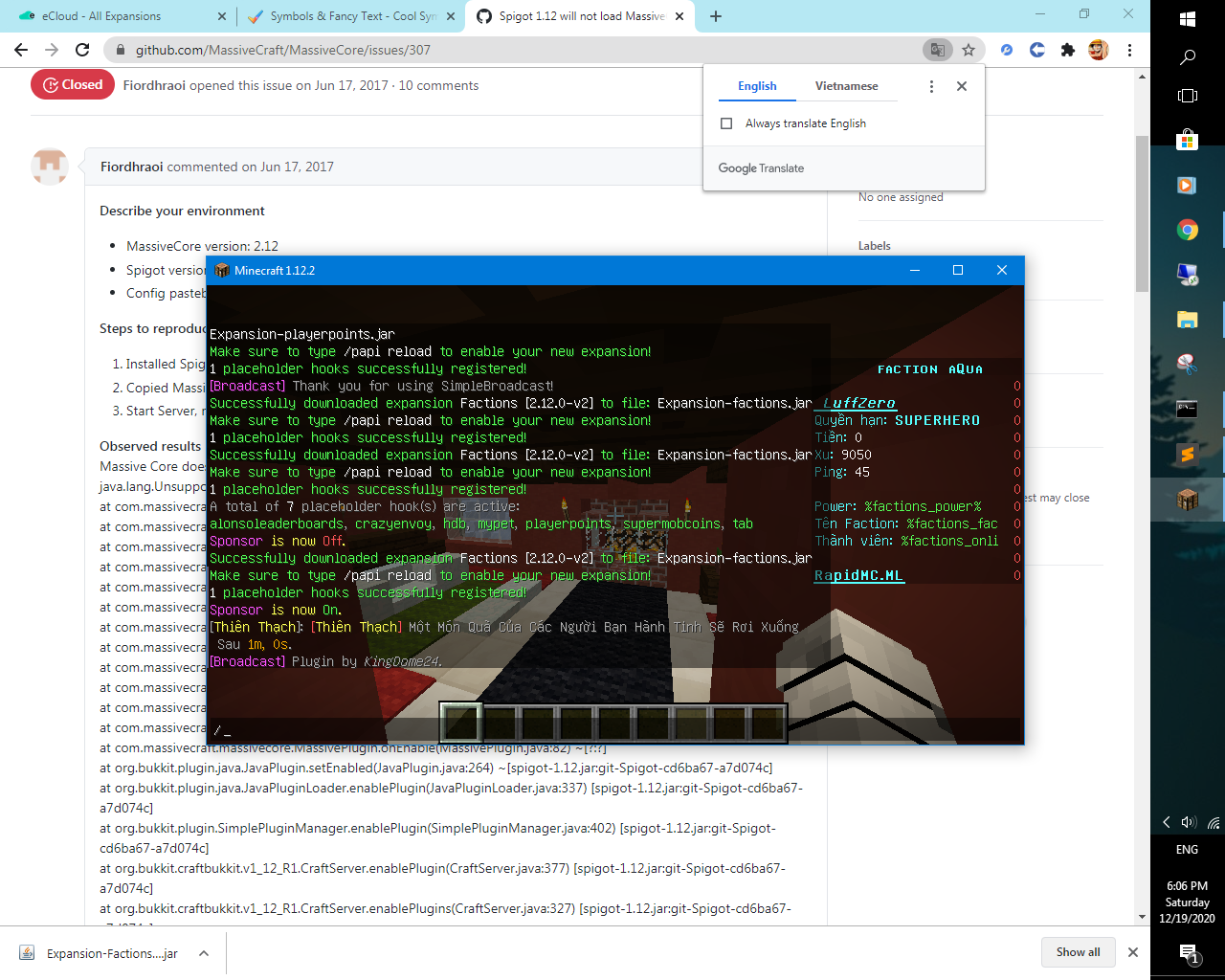Click the Minecraft window title icon
This screenshot has height=980, width=1225.
pyautogui.click(x=222, y=271)
